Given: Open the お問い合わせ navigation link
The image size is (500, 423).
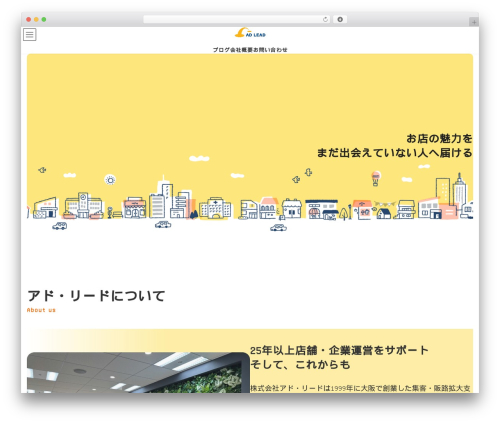Looking at the screenshot, I should [x=270, y=50].
